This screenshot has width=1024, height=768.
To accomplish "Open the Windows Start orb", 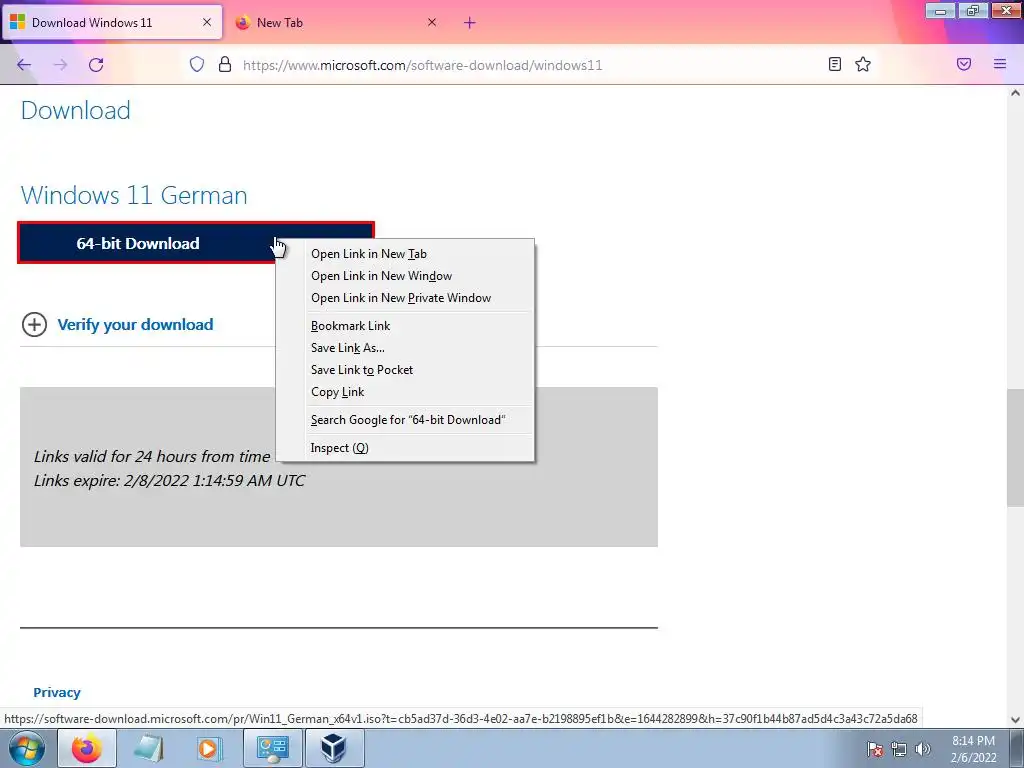I will pos(27,748).
